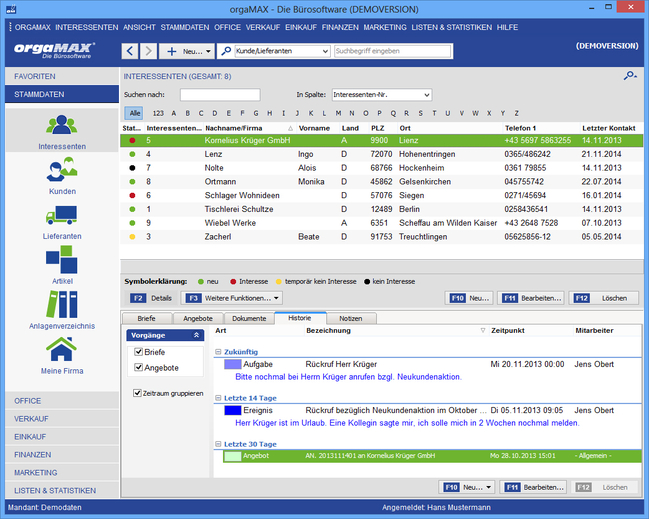Image resolution: width=649 pixels, height=519 pixels.
Task: Click the yellow status dot of Zacherl
Action: (x=132, y=237)
